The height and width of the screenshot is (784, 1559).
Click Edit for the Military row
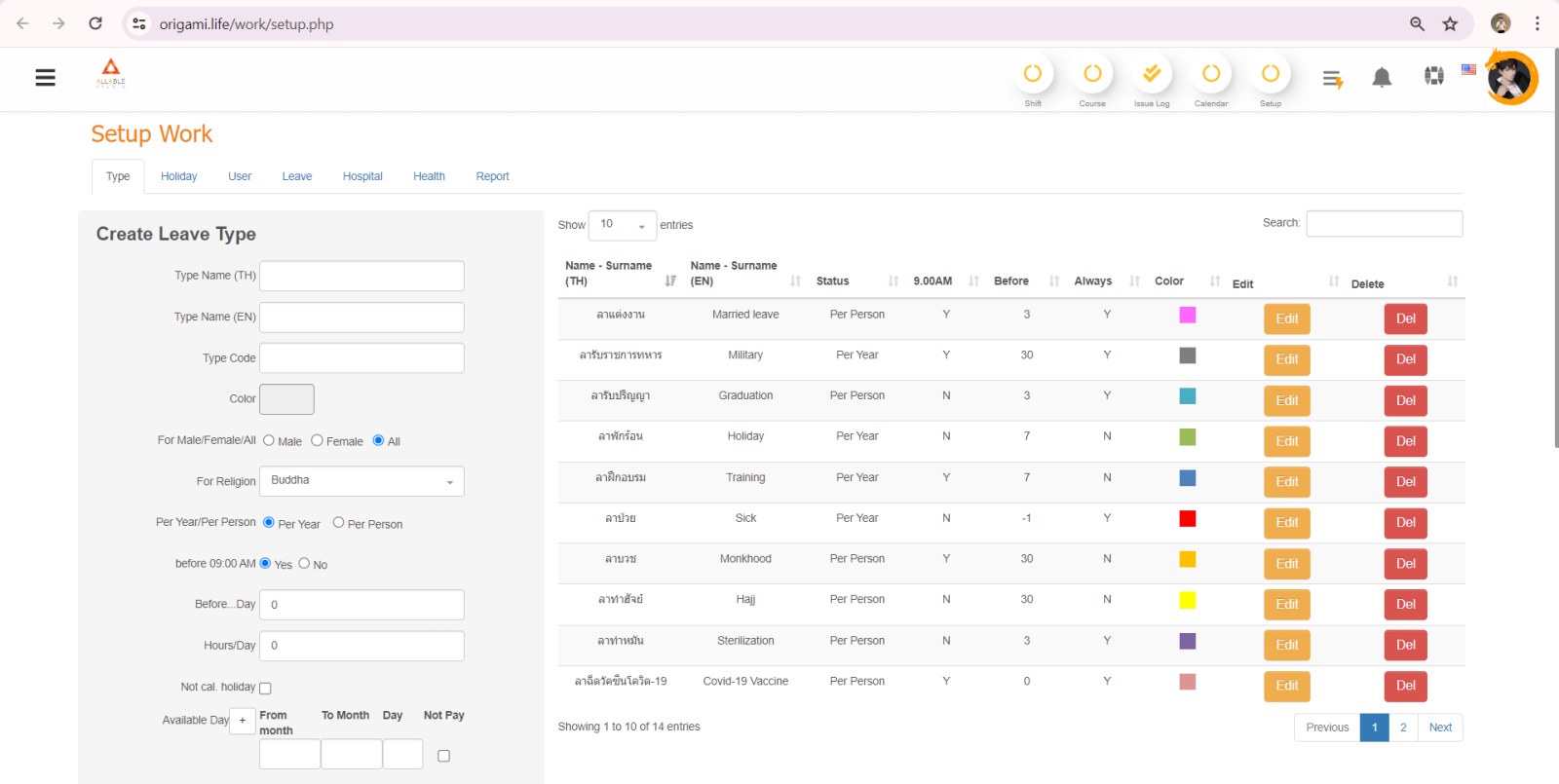point(1287,359)
